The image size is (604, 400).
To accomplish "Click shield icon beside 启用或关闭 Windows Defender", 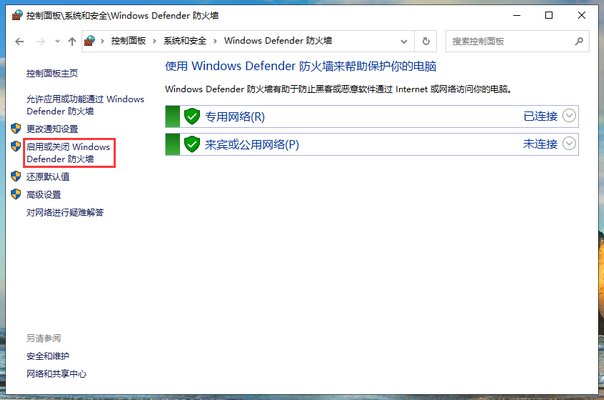I will point(16,146).
